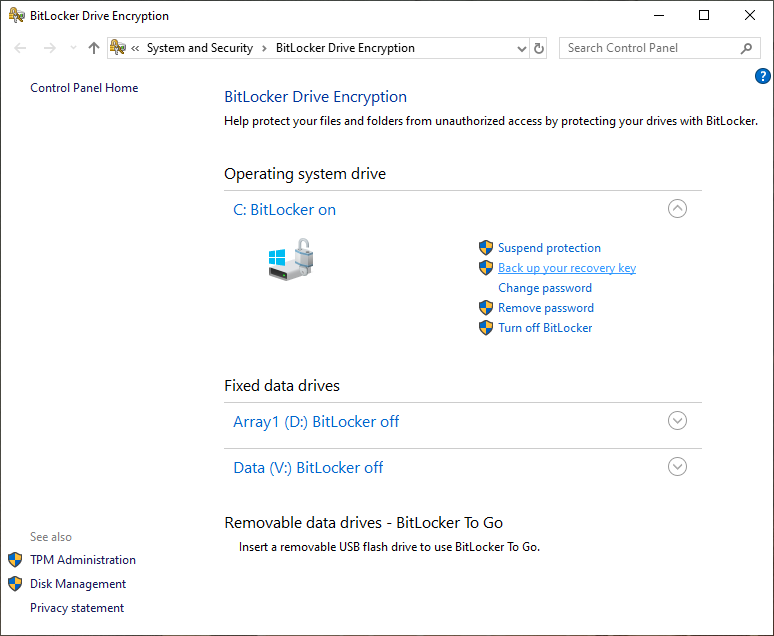Click the Forward navigation arrow
774x636 pixels.
point(49,48)
